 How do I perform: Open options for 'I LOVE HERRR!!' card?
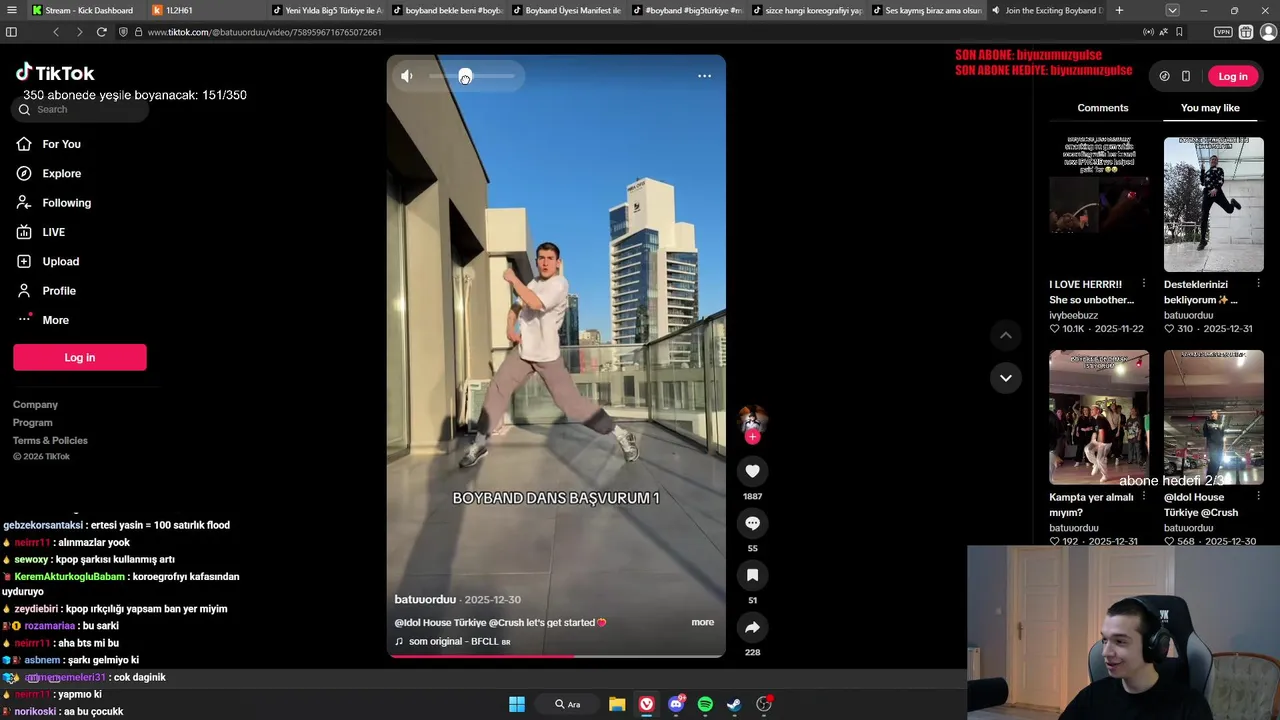1144,284
